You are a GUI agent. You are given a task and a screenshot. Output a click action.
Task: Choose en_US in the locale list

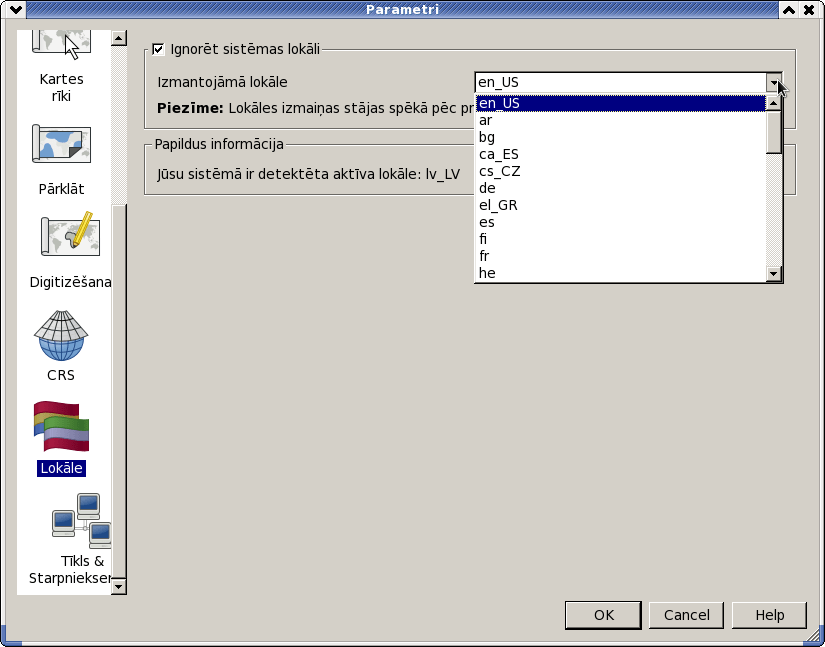(x=621, y=103)
